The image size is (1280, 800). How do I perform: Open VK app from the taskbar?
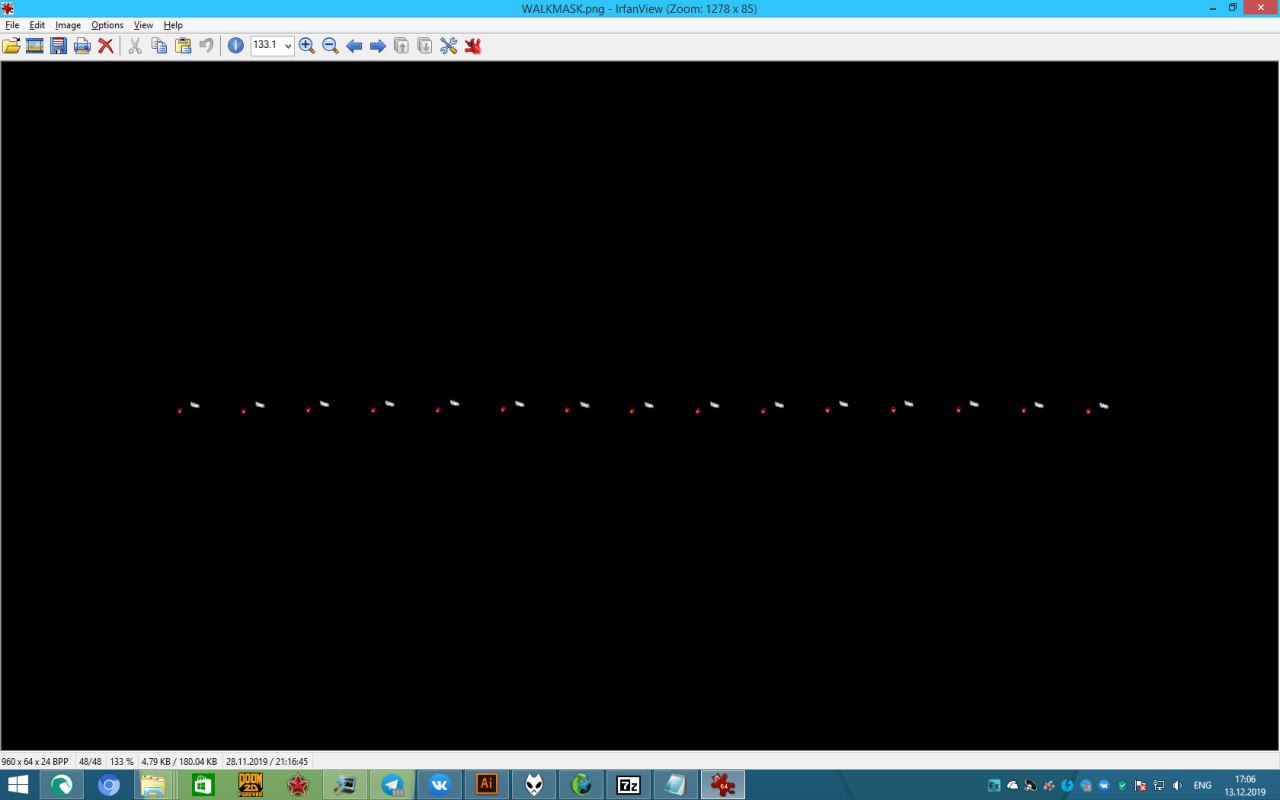tap(439, 785)
